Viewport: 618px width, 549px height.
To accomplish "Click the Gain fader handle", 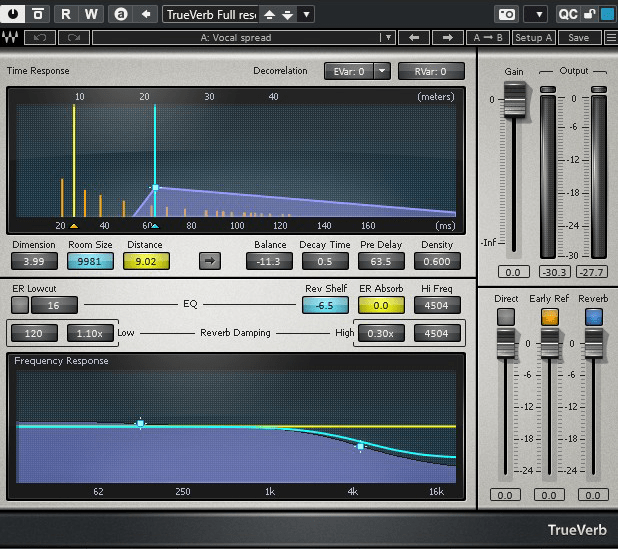I will click(513, 99).
